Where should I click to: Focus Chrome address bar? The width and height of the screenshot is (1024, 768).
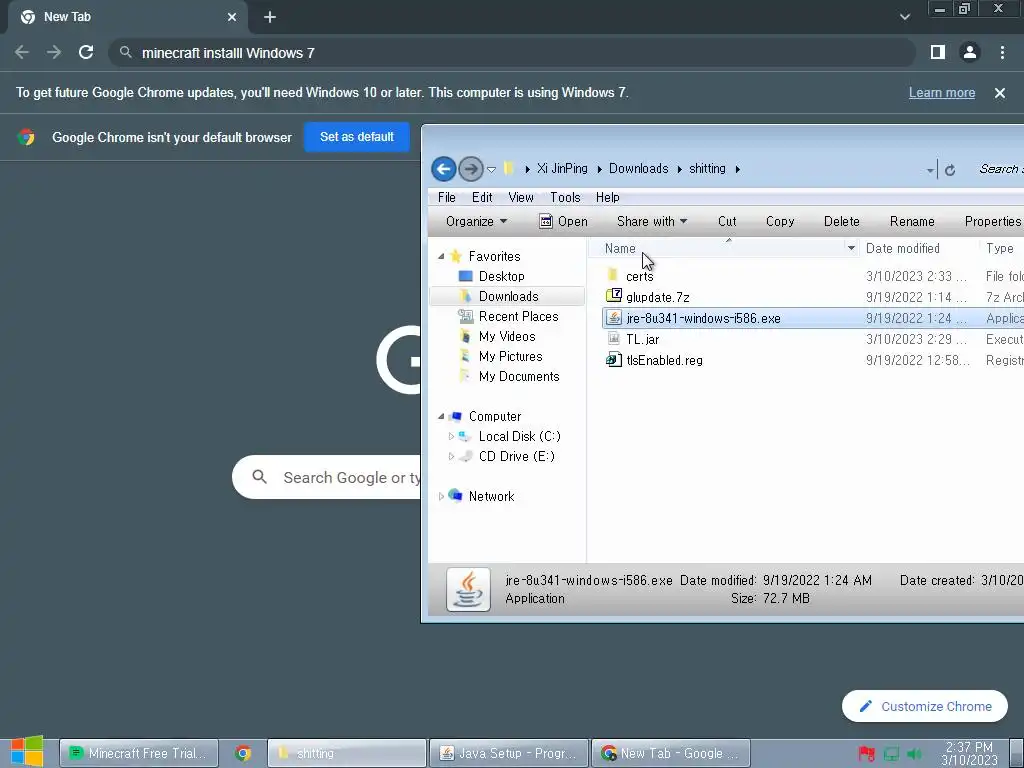click(x=511, y=52)
